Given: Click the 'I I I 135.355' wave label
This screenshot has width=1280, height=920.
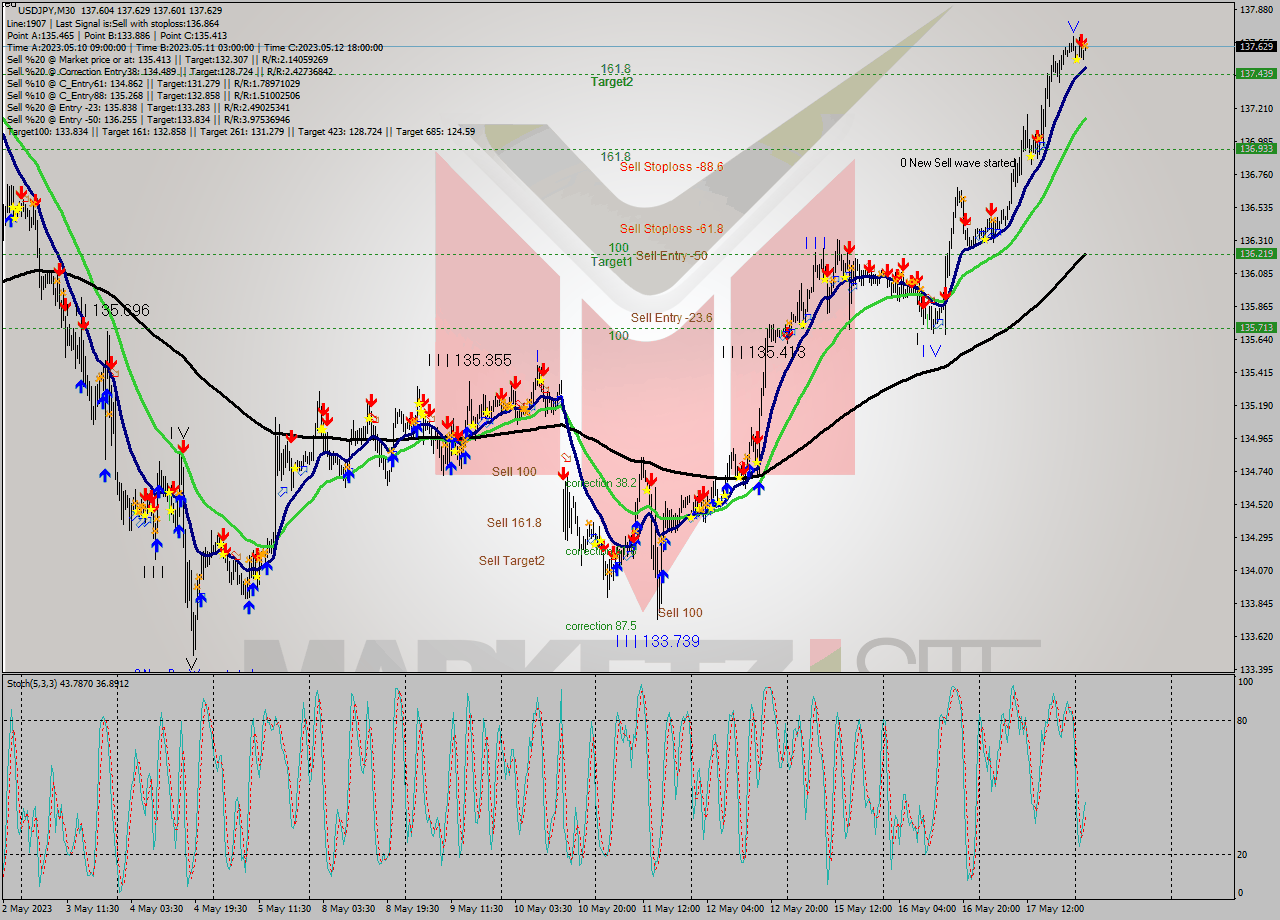Looking at the screenshot, I should pos(470,360).
